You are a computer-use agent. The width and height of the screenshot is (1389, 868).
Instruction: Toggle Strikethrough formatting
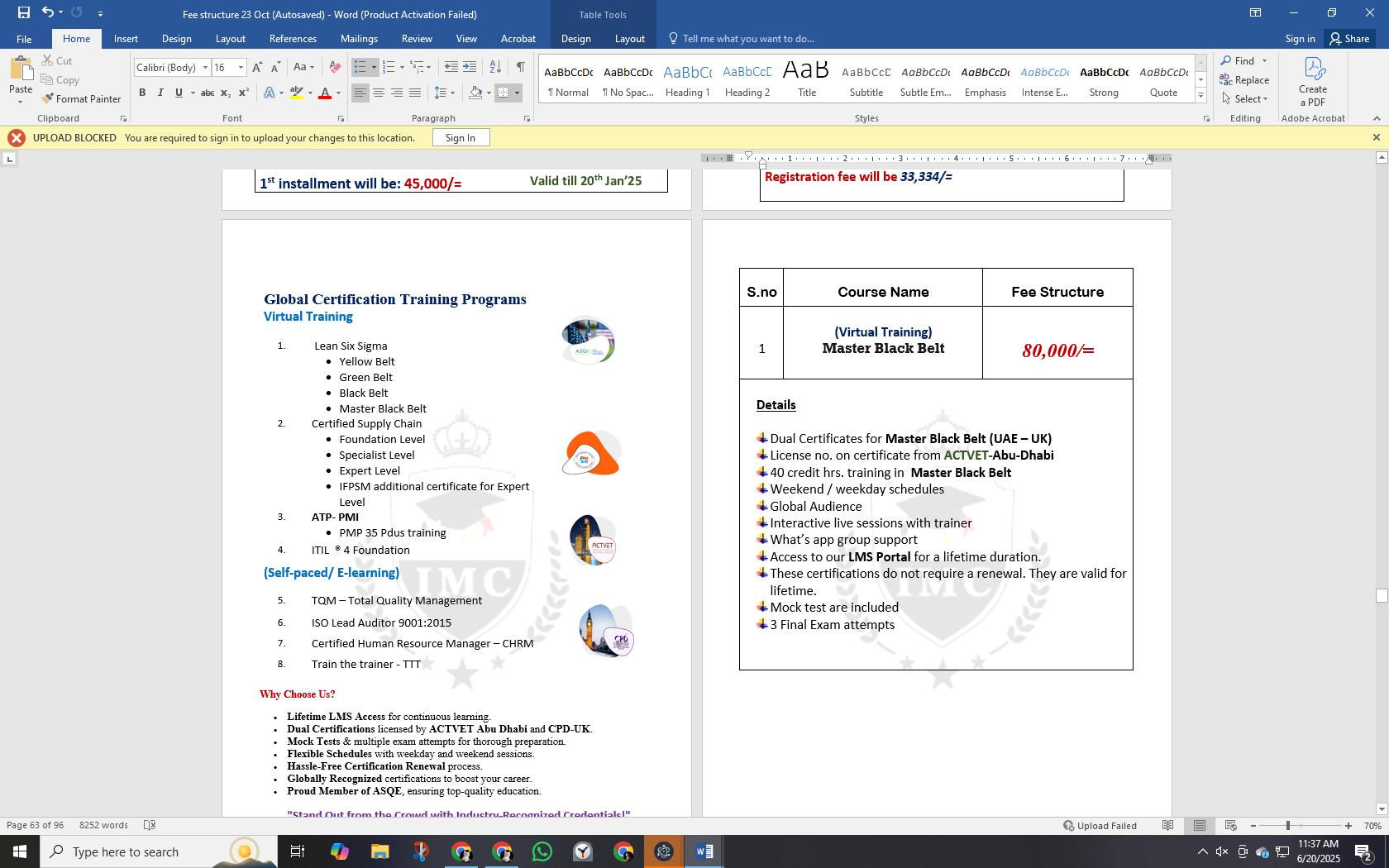(x=208, y=93)
